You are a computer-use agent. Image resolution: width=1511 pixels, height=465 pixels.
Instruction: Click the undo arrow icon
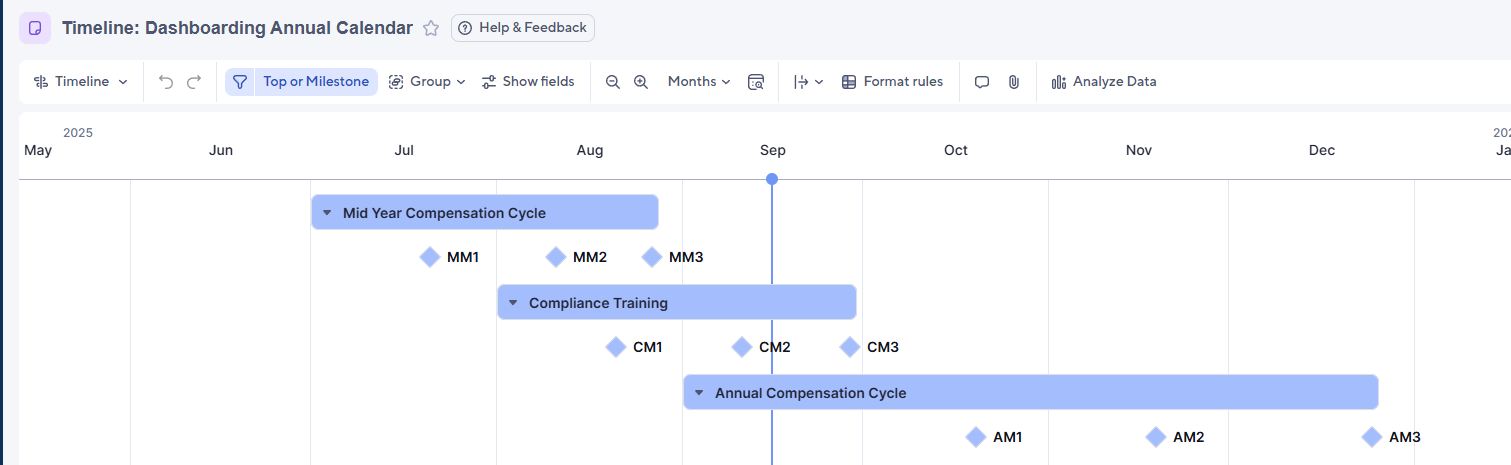pyautogui.click(x=166, y=82)
